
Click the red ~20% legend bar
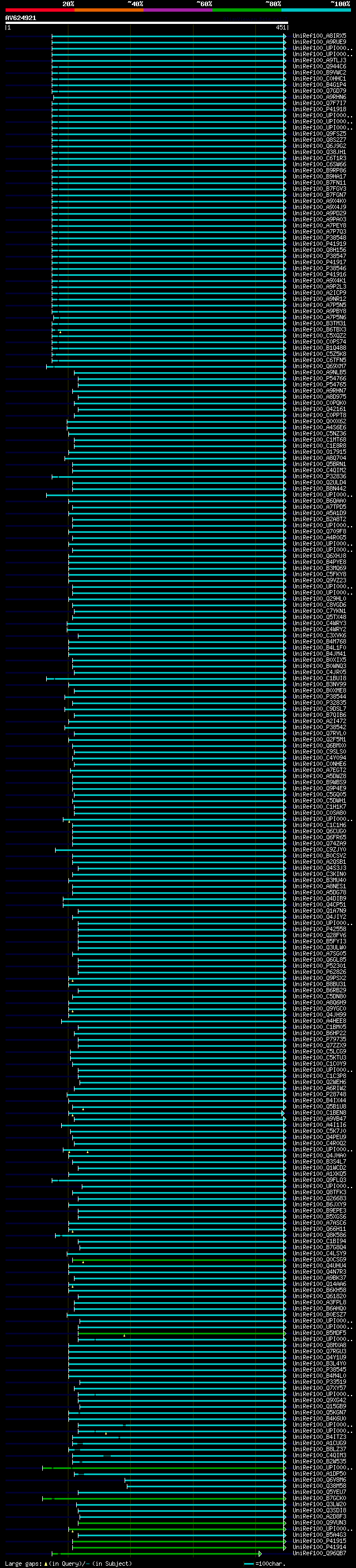coord(39,10)
